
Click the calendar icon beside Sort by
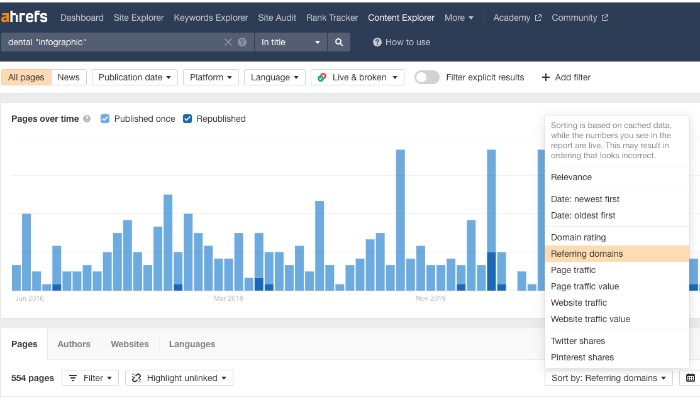pos(690,378)
